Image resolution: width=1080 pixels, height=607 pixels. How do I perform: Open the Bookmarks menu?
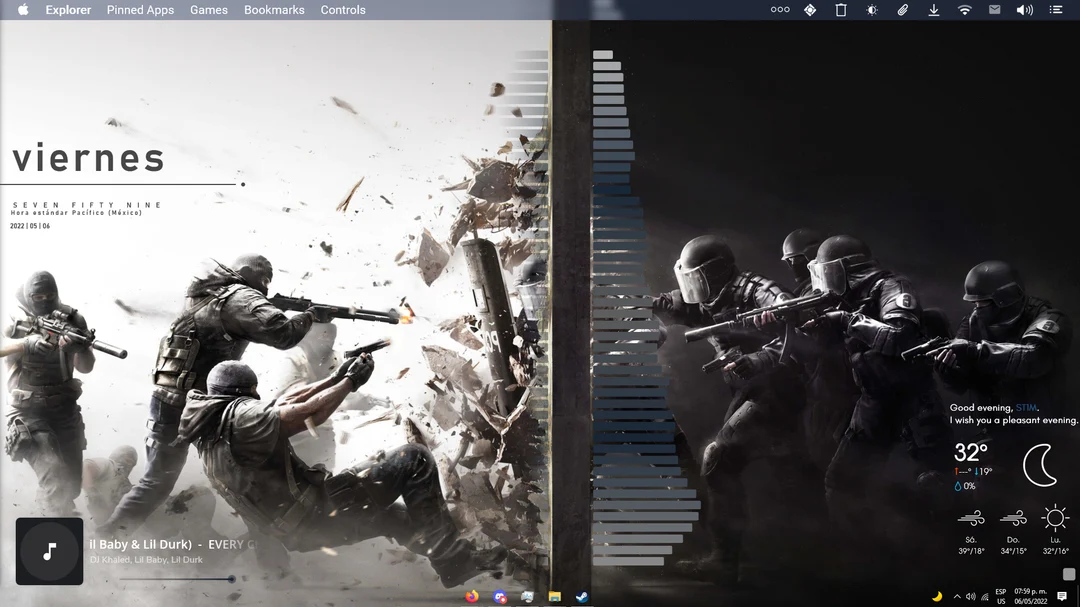274,10
